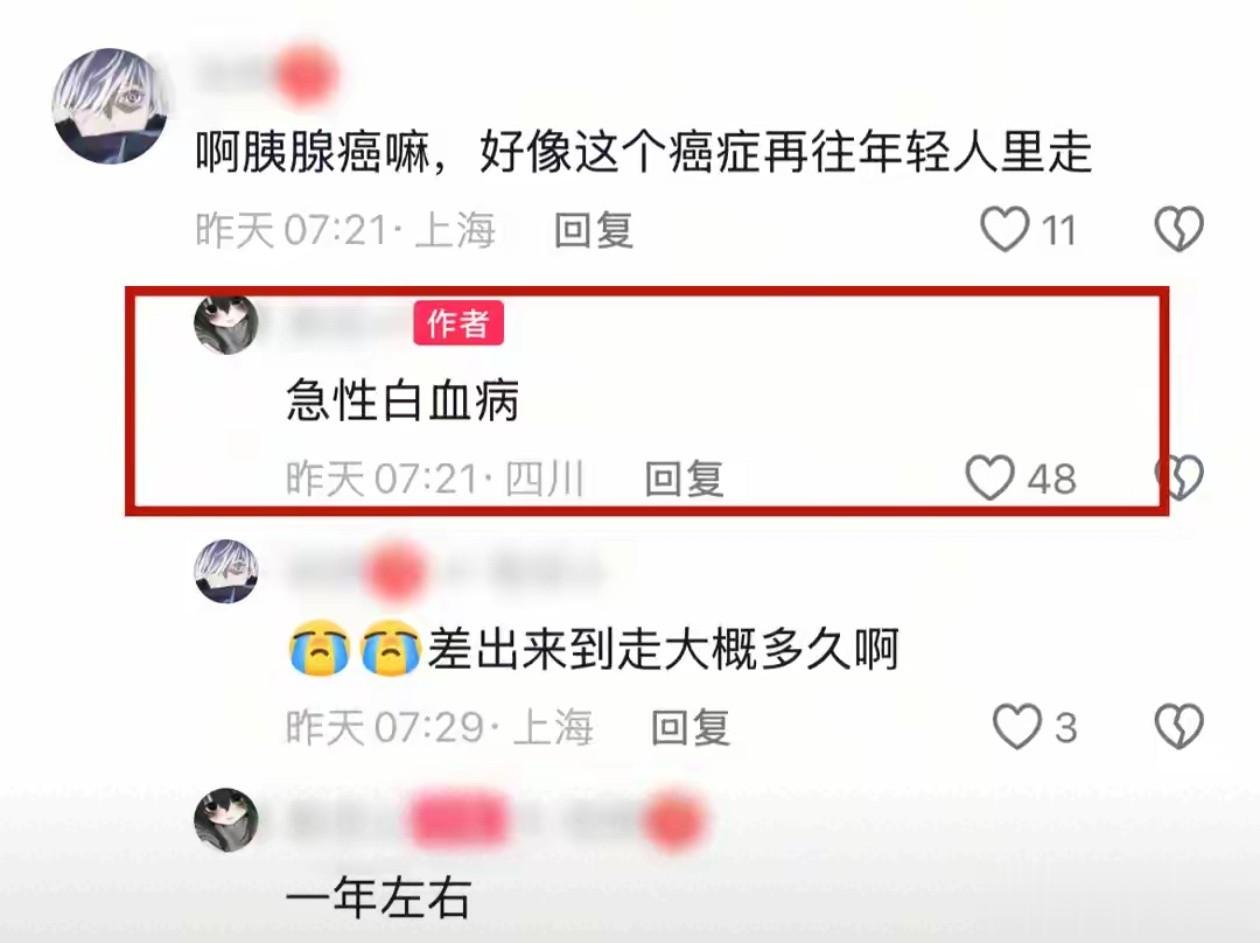
Task: Dislike the 07:29 Shanghai reply via broken heart
Action: tap(1179, 727)
